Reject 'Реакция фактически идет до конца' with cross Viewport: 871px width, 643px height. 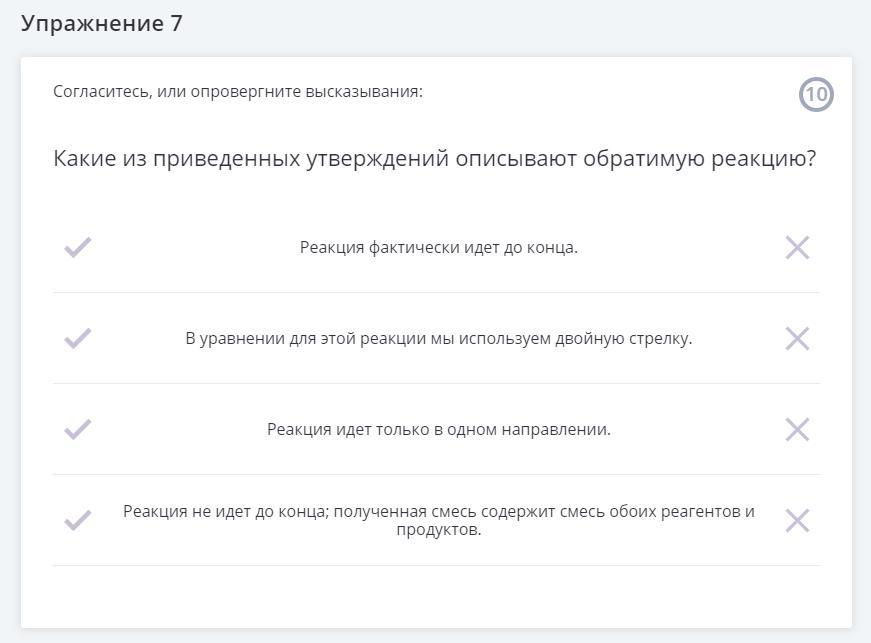pos(797,247)
